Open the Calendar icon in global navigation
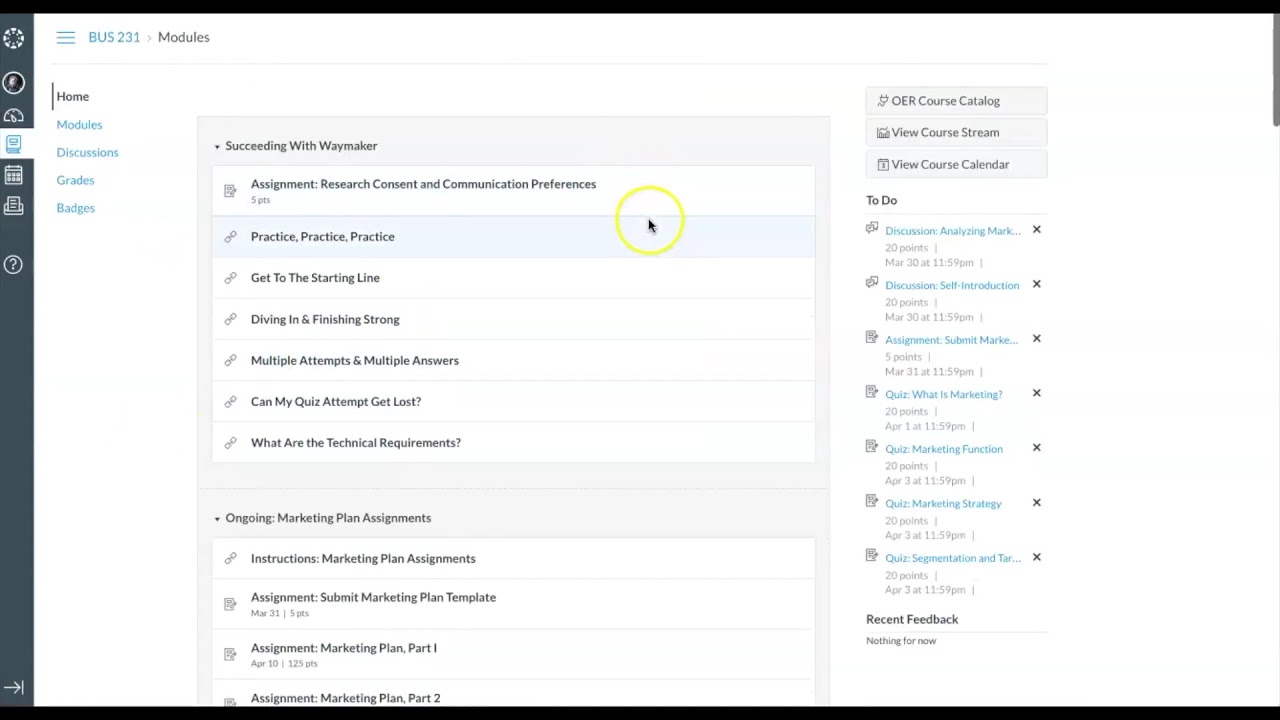The width and height of the screenshot is (1280, 720). 14,176
